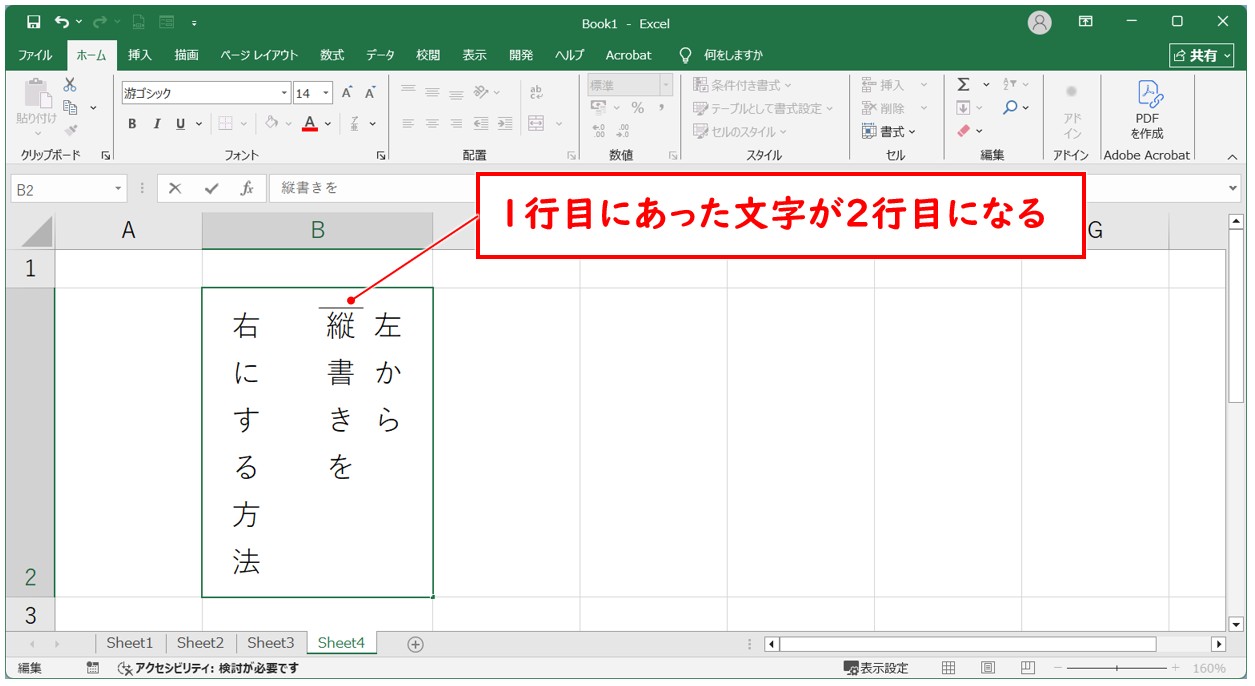Click the Increase Font Size icon
Screen dimensions: 1255x686
coord(347,93)
